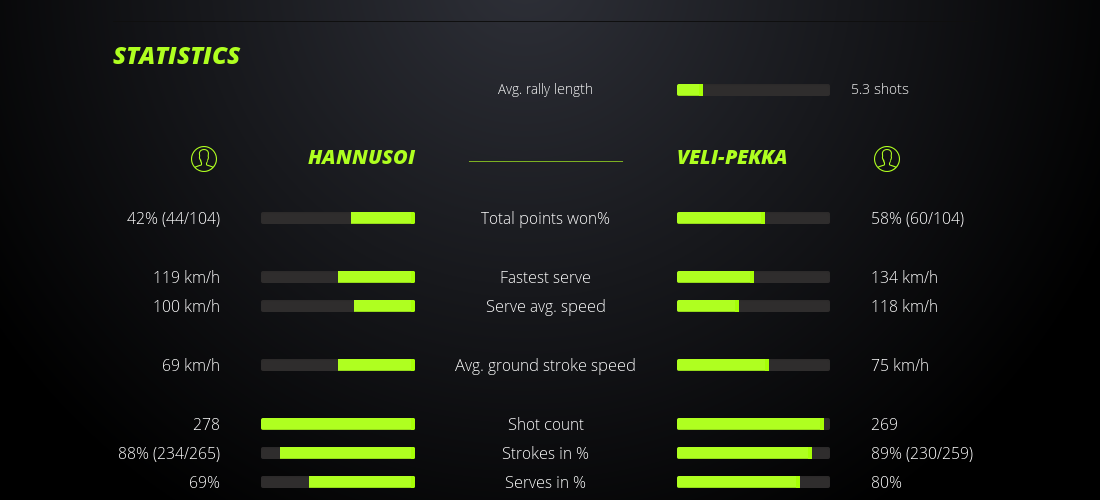Screen dimensions: 1100x500
Task: Click Veli-Pekka's Fastest serve bar
Action: [x=753, y=277]
